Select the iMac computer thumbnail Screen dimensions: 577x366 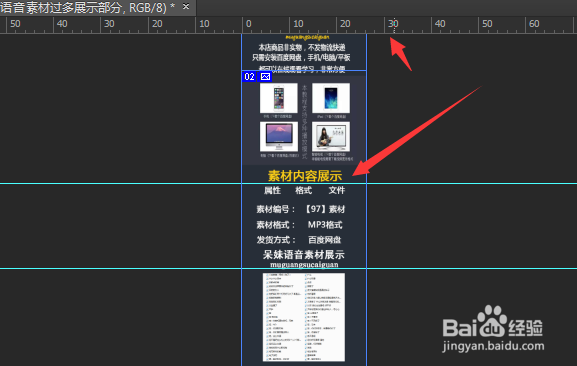pos(279,136)
